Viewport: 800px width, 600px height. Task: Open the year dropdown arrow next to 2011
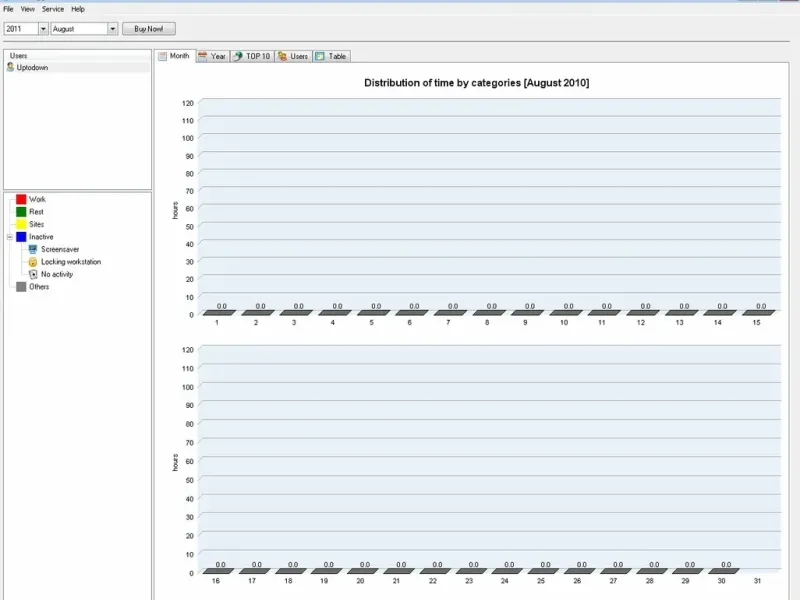[43, 29]
